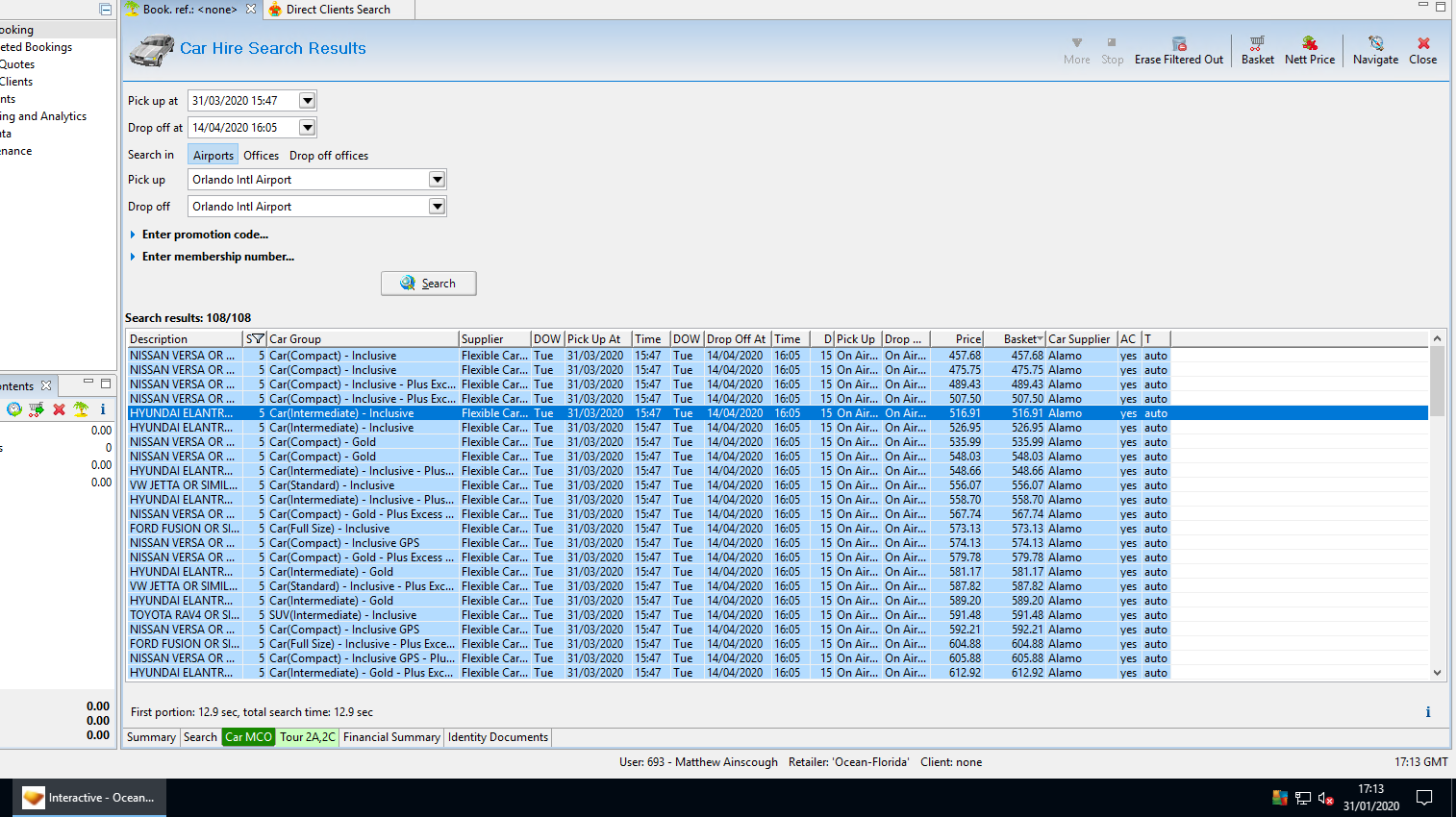Viewport: 1456px width, 817px height.
Task: Click the blue info icon beside search time
Action: 1428,712
